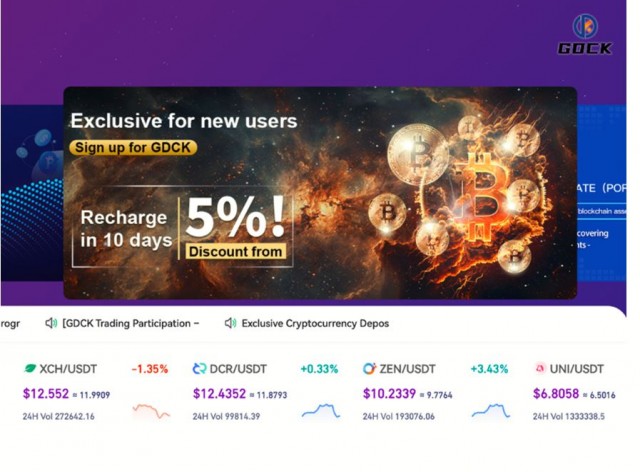Select the XCH/USDT trading pair

click(x=72, y=369)
